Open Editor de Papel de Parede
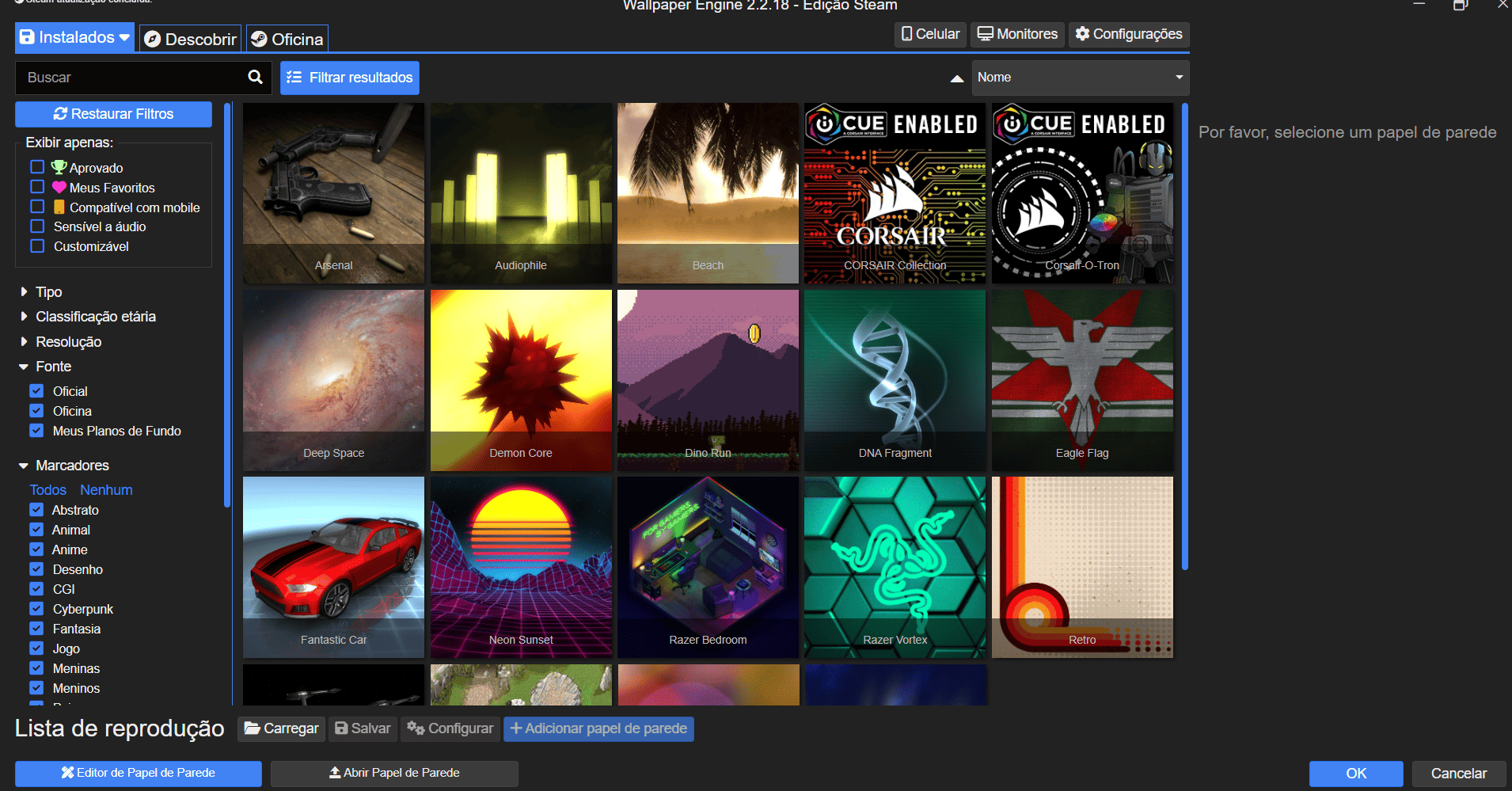The width and height of the screenshot is (1512, 791). click(138, 773)
